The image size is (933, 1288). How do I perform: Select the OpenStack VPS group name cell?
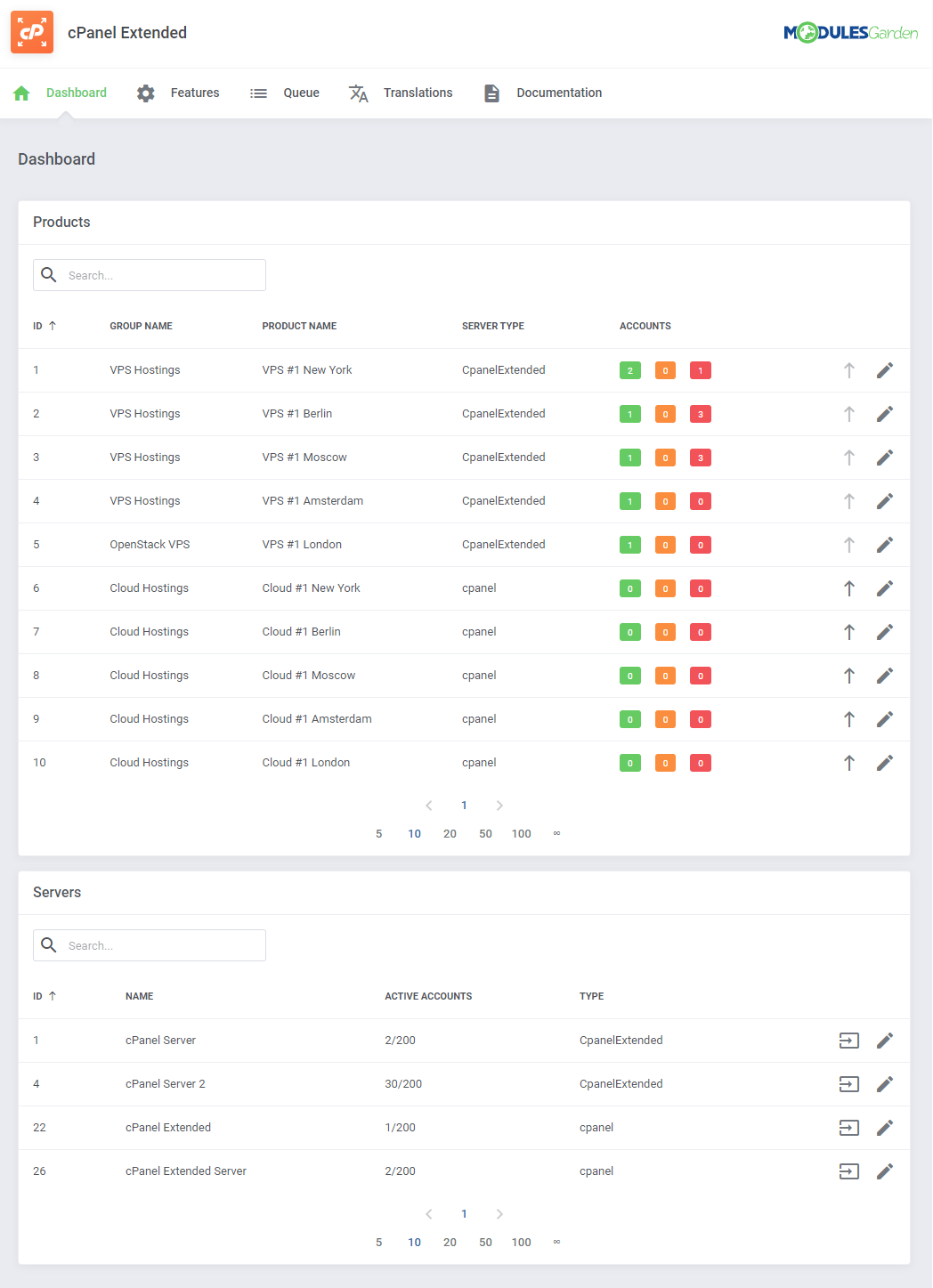(150, 545)
